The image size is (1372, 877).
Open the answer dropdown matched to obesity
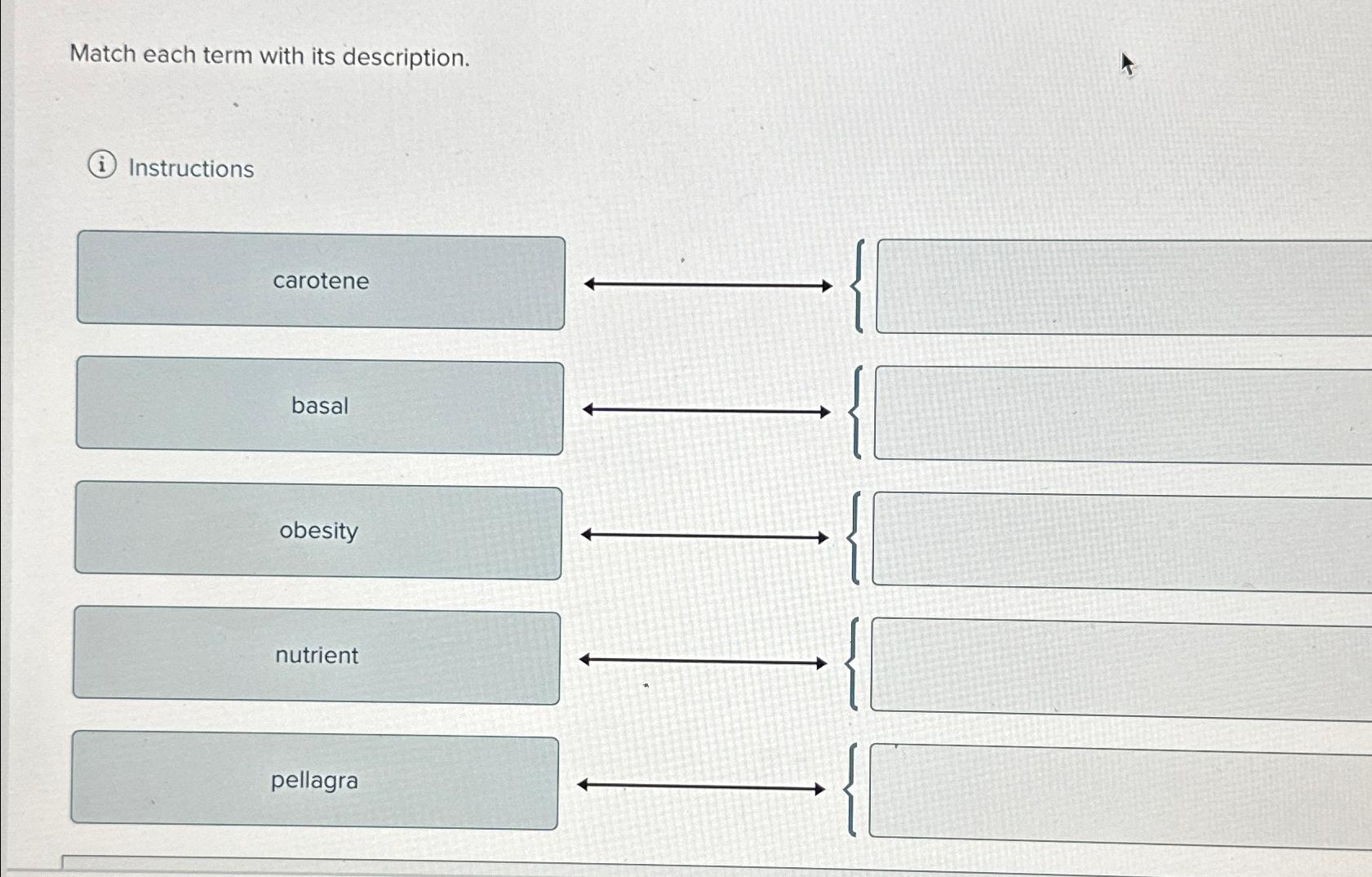coord(1118,537)
